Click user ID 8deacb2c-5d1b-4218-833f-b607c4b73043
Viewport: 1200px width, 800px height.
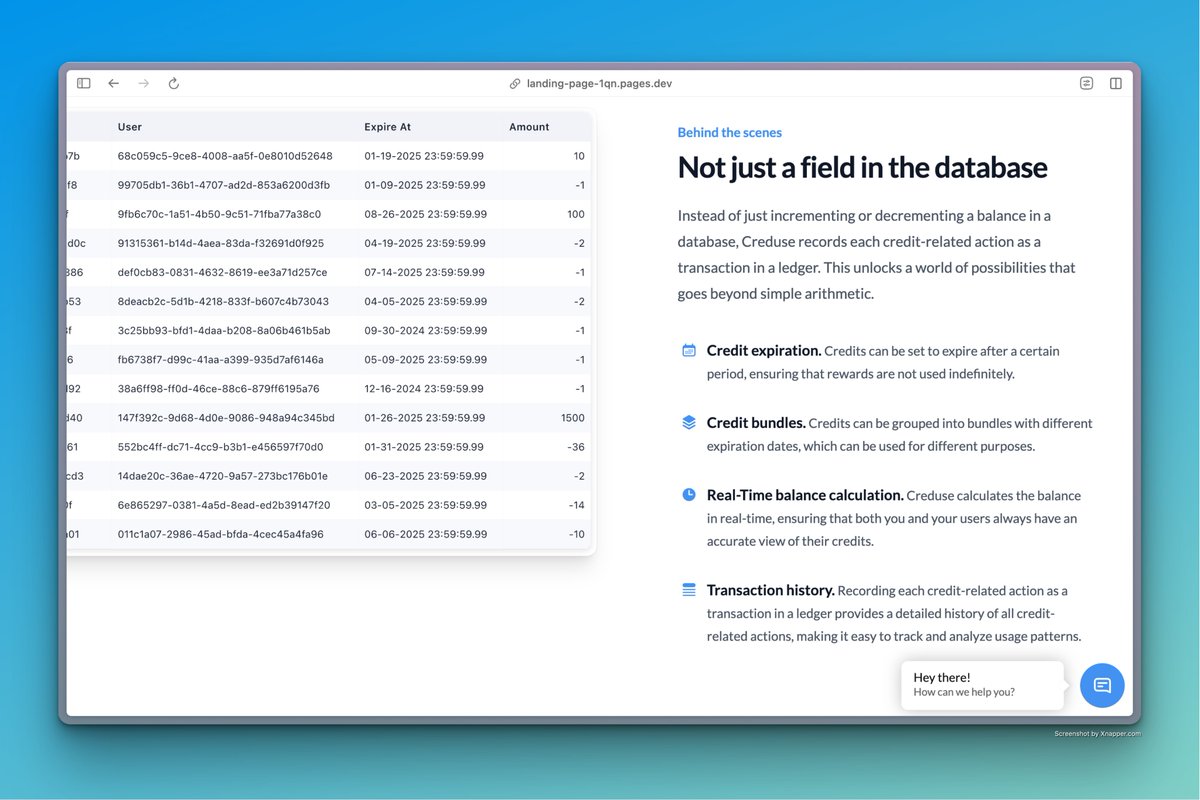tap(223, 301)
